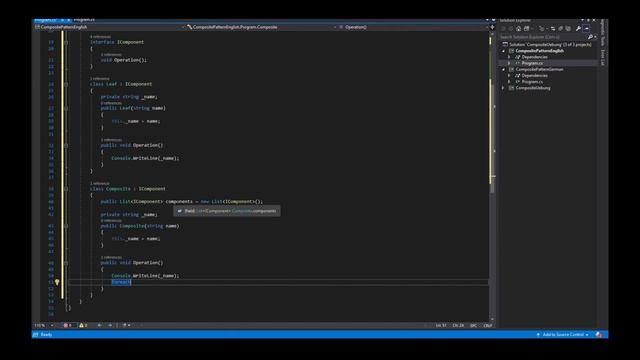Switch to the inactive Program.cs editor tab
This screenshot has height=360, width=640.
[x=84, y=20]
